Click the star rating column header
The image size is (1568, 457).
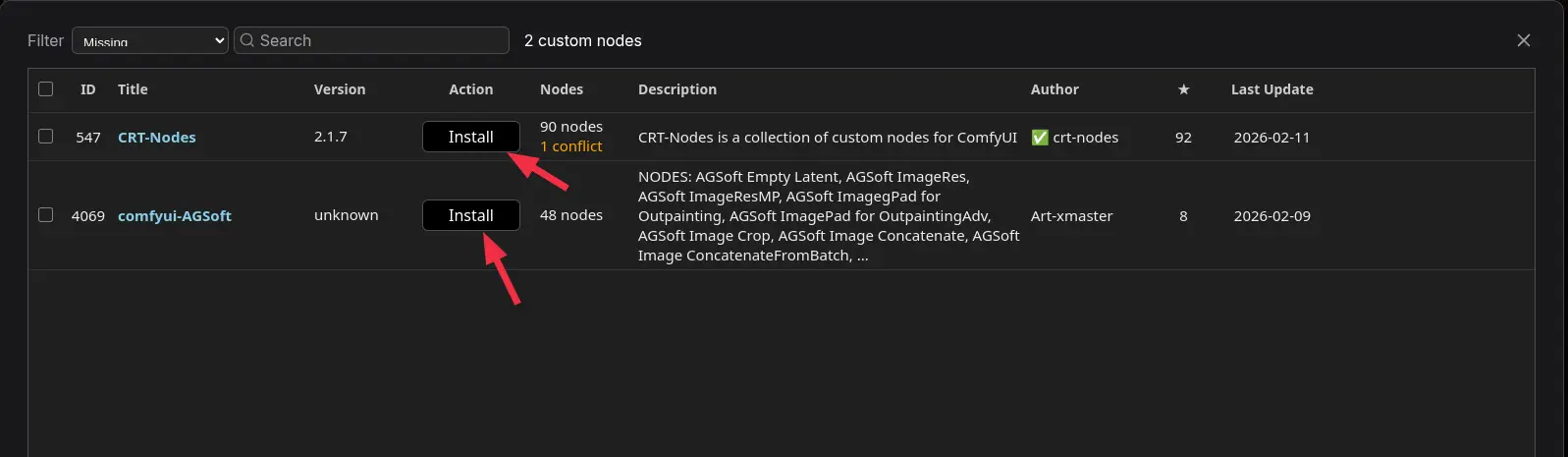pos(1183,89)
